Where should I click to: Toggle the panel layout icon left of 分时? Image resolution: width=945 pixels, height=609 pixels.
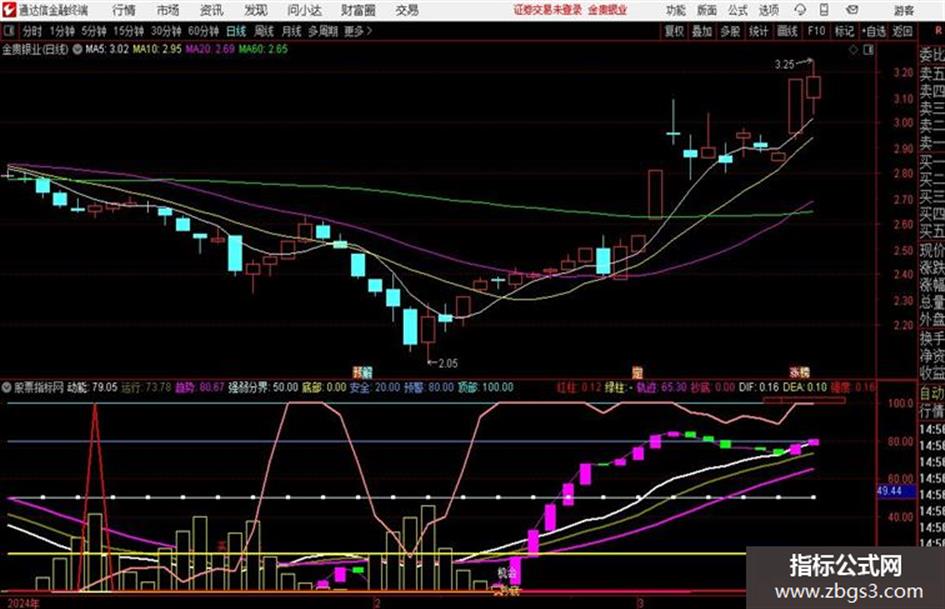(10, 31)
